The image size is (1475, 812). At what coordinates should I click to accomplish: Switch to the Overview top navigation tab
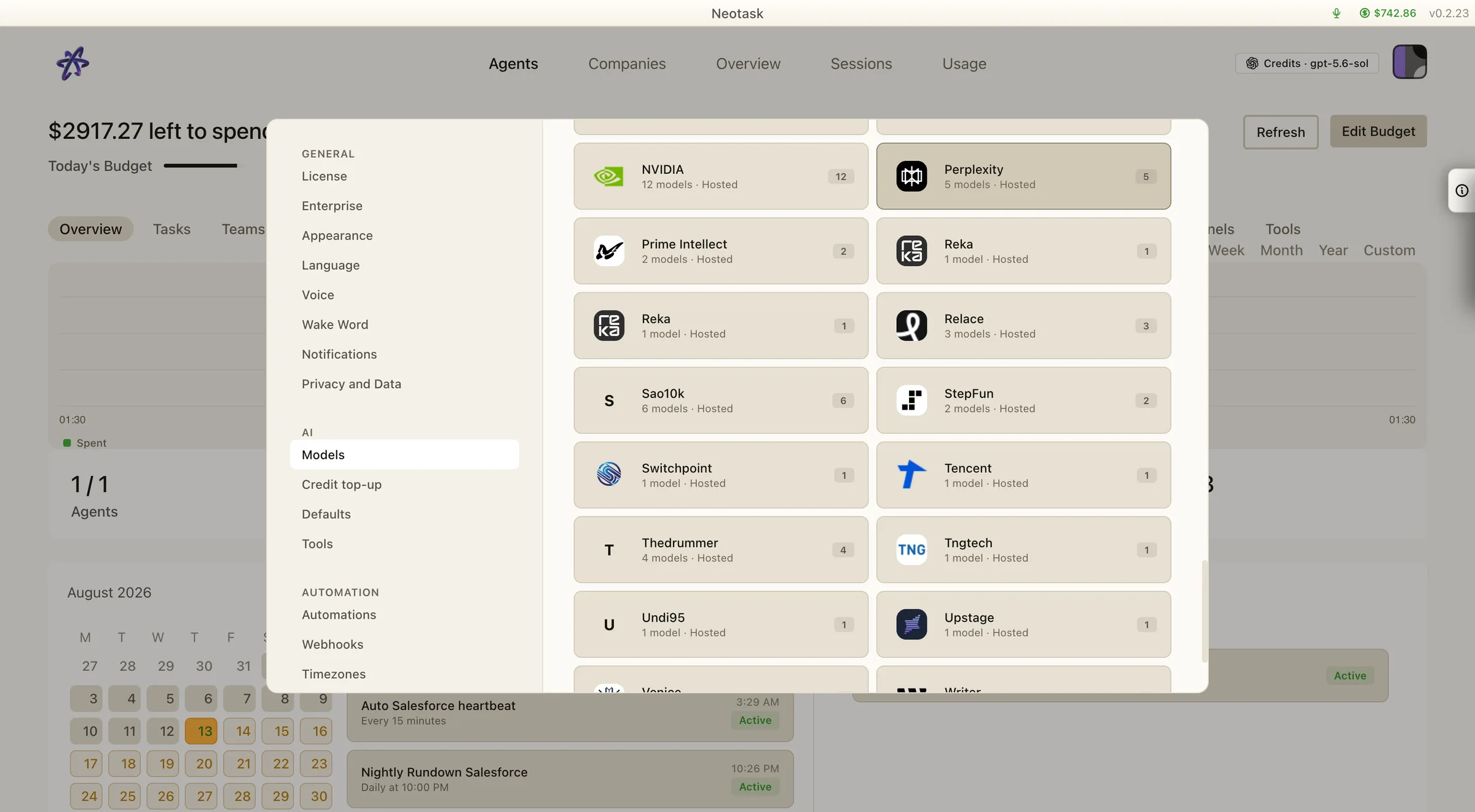tap(748, 63)
